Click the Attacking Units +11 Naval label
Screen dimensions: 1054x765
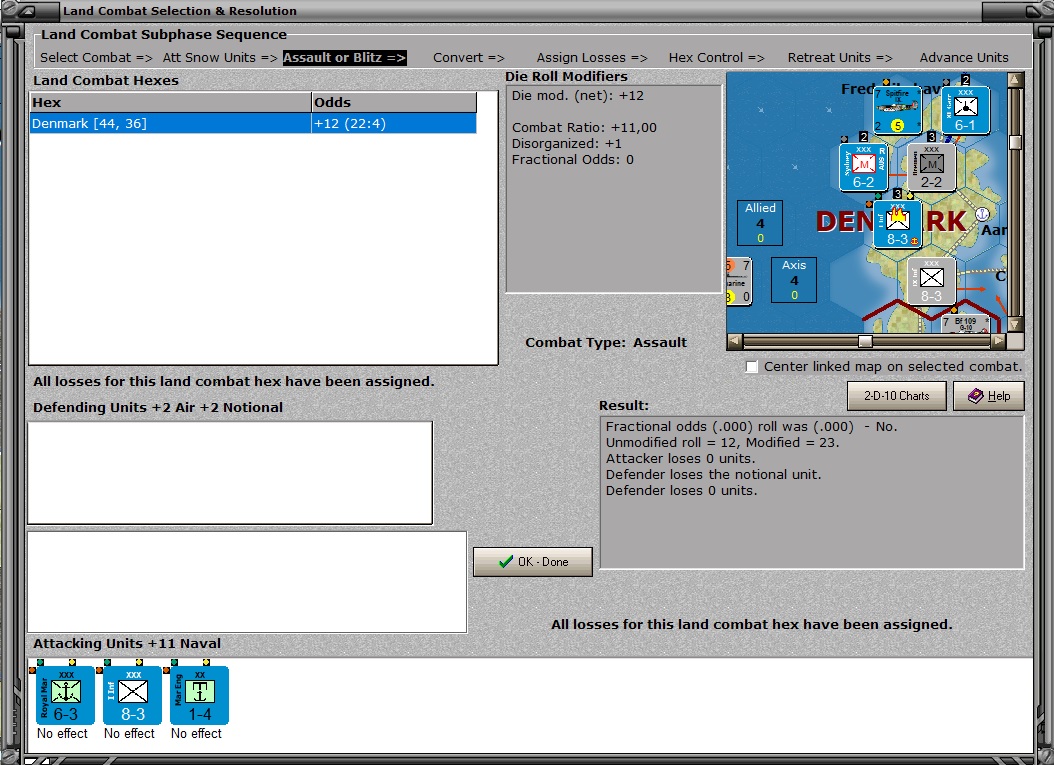(127, 643)
